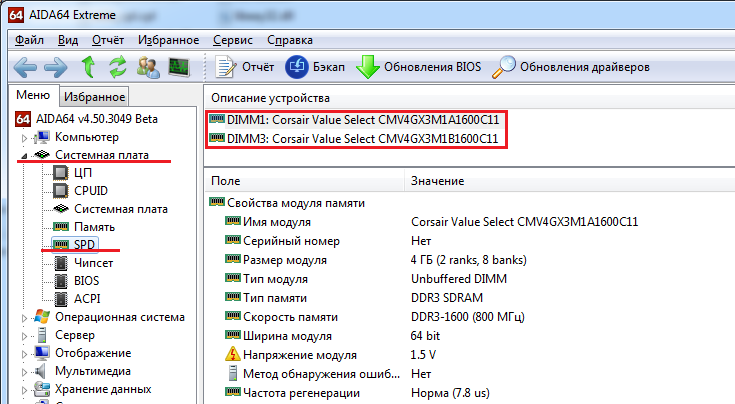Open the users management toolbar icon

click(148, 67)
